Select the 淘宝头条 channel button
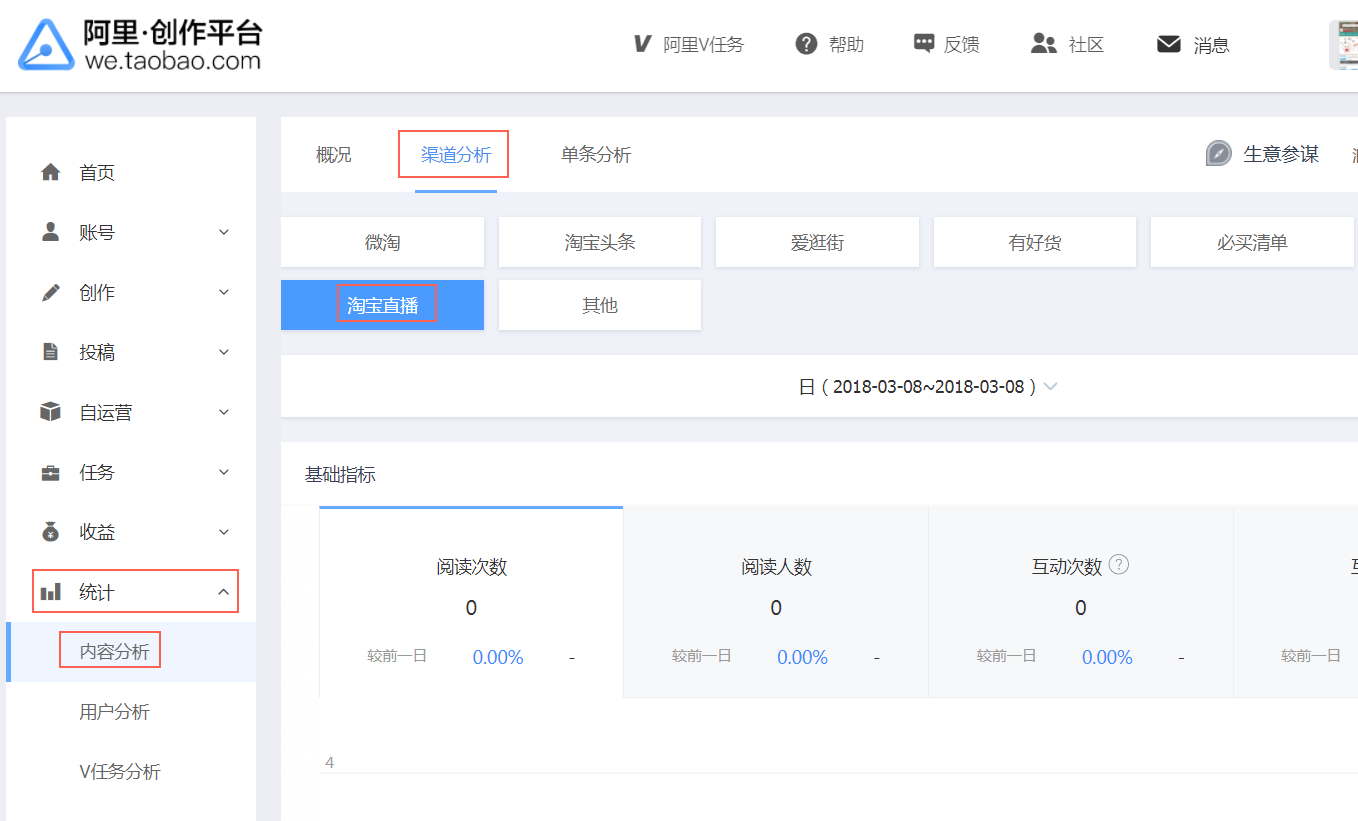This screenshot has width=1358, height=821. pos(600,242)
